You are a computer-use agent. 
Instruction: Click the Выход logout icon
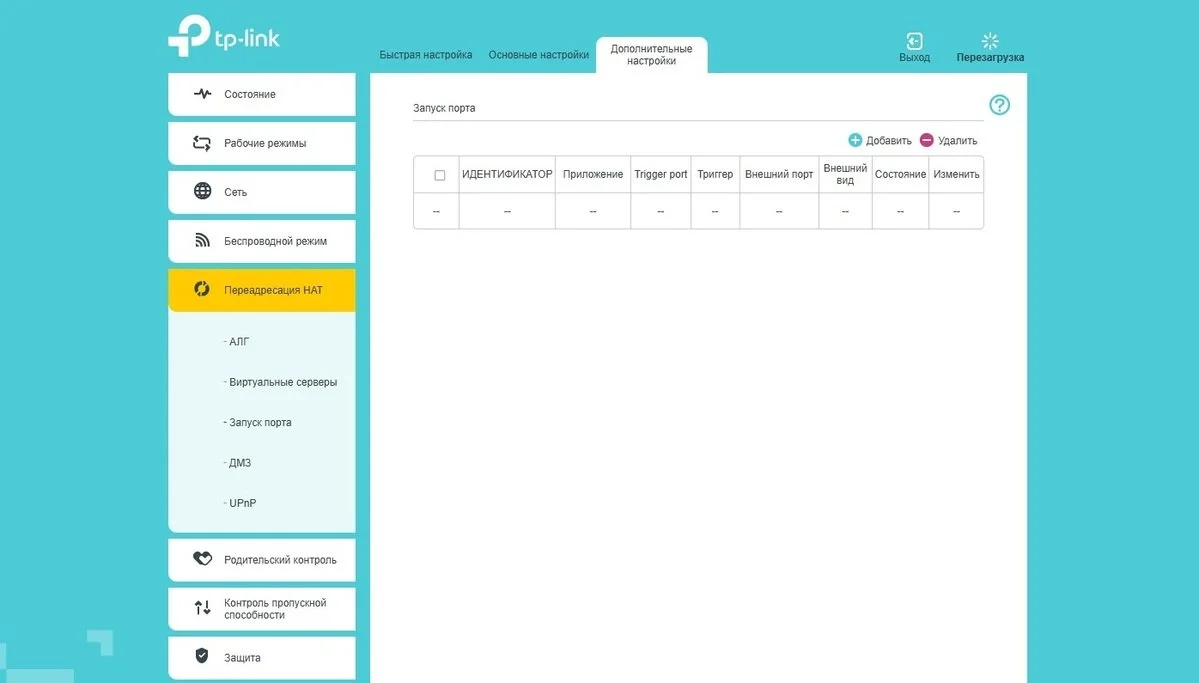click(x=915, y=41)
